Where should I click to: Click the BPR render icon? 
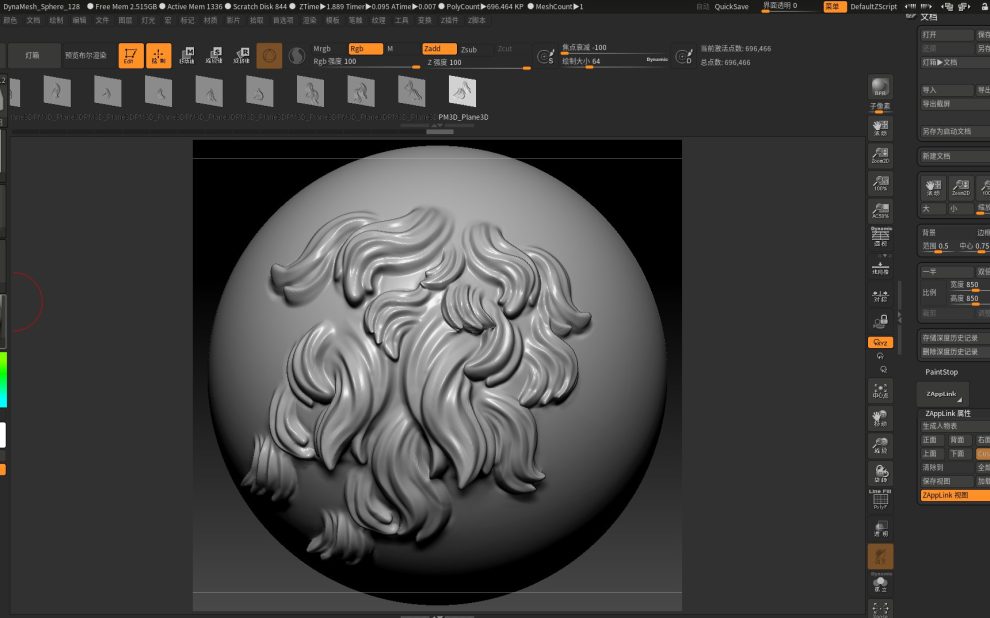pyautogui.click(x=880, y=88)
